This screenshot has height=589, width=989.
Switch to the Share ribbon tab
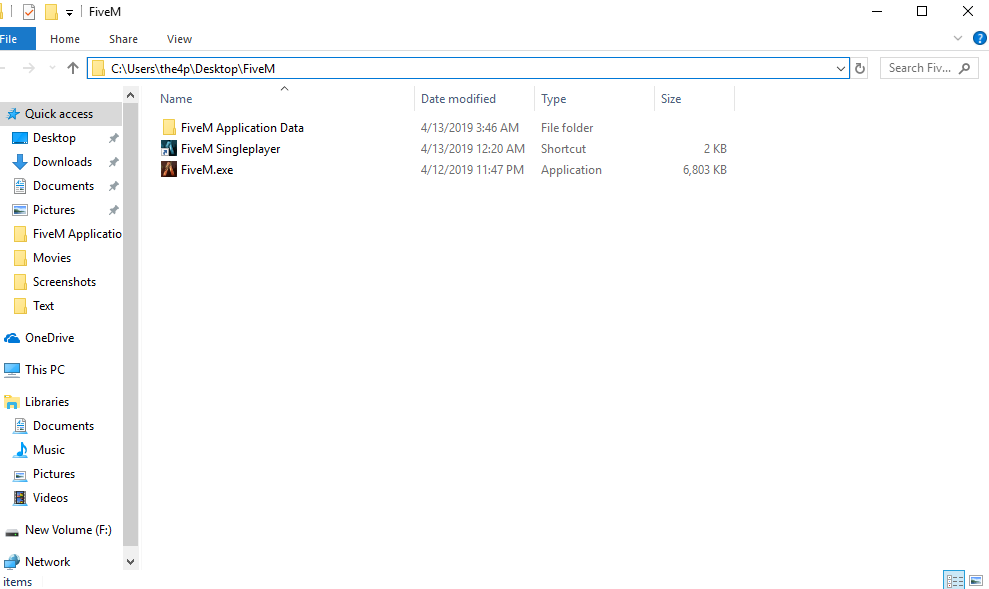(123, 39)
